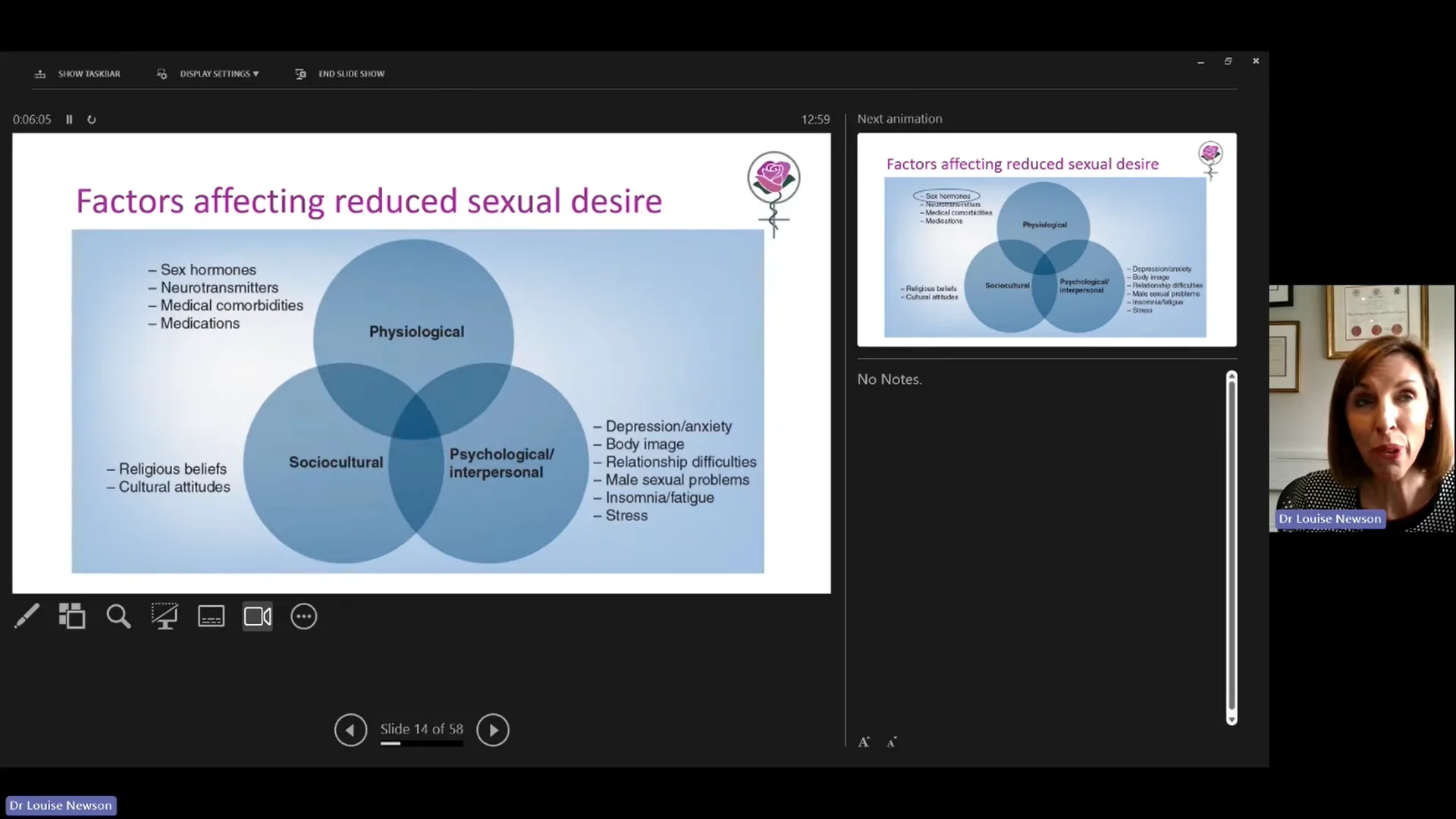Toggle the camera button below the slide

tap(258, 616)
